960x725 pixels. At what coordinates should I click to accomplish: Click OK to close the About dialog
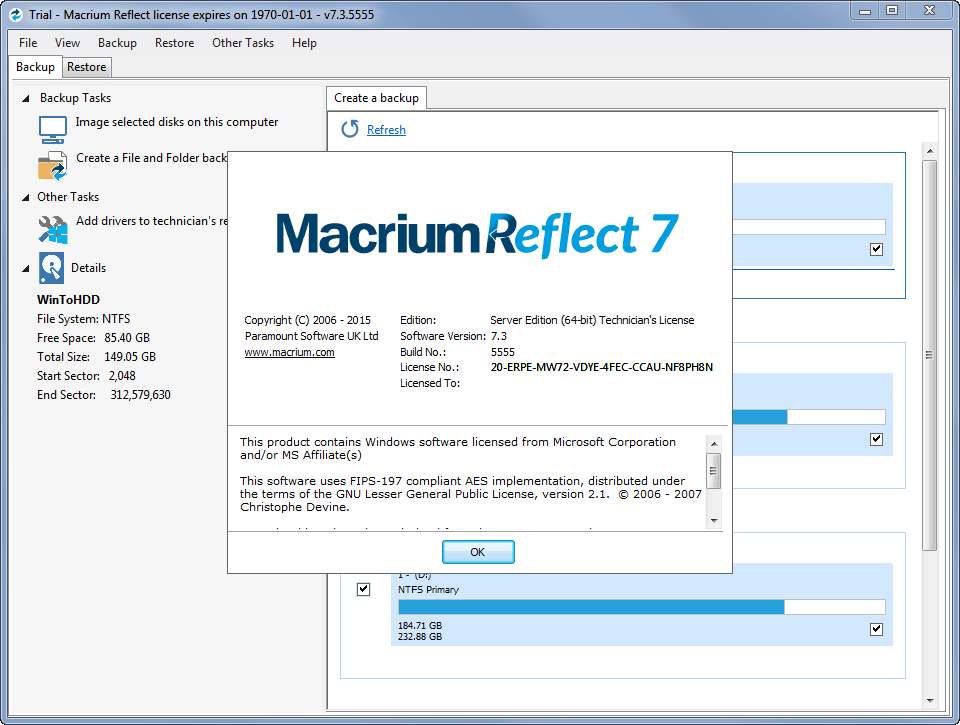click(478, 552)
